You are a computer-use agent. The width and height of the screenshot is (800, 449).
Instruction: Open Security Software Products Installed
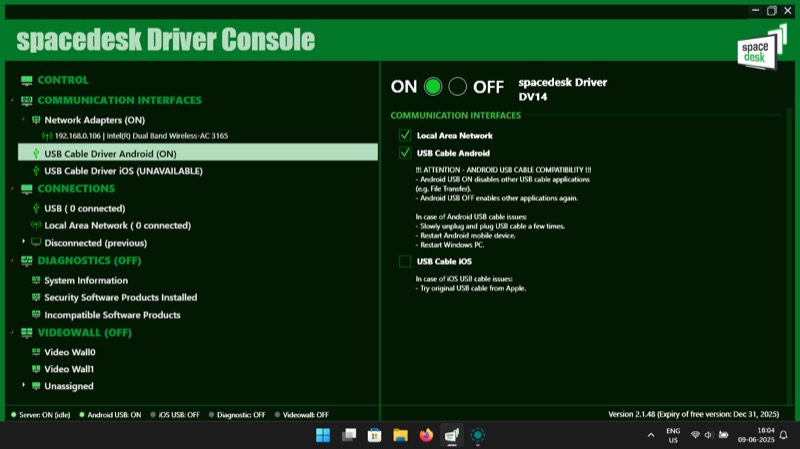(x=120, y=297)
